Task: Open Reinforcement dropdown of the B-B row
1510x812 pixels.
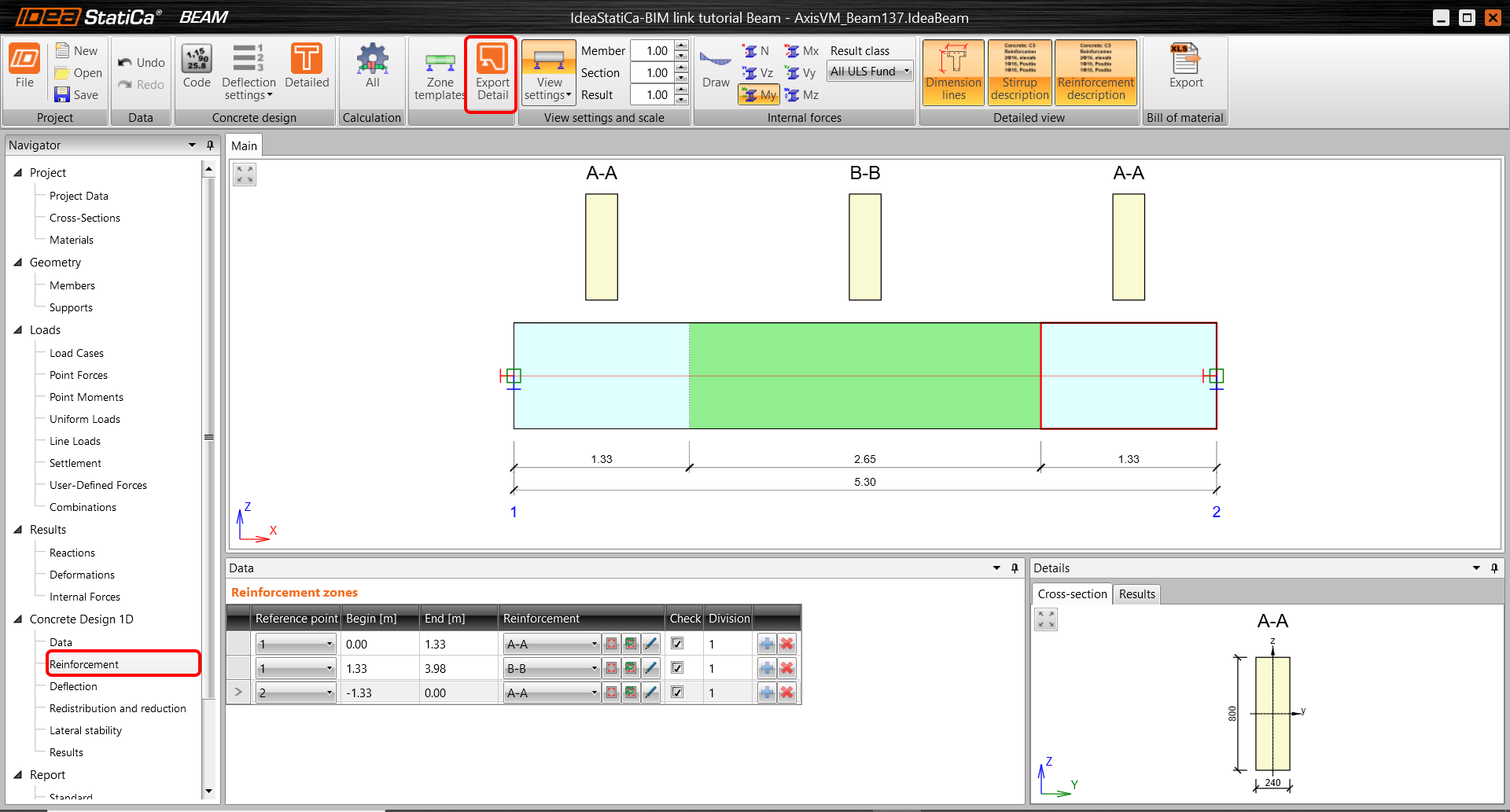Action: 594,669
